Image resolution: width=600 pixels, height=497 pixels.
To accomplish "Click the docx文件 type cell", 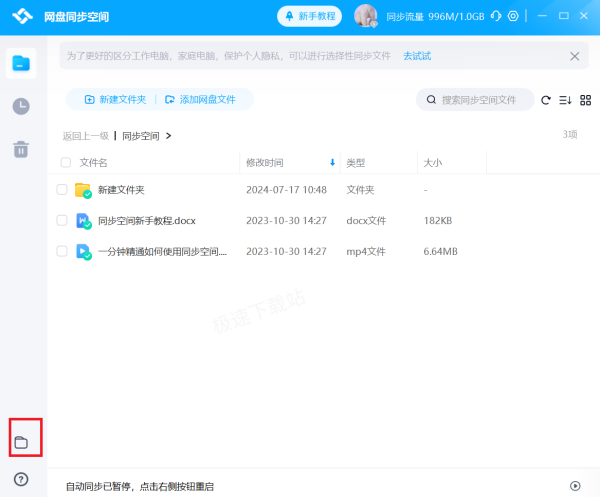I will (x=366, y=221).
